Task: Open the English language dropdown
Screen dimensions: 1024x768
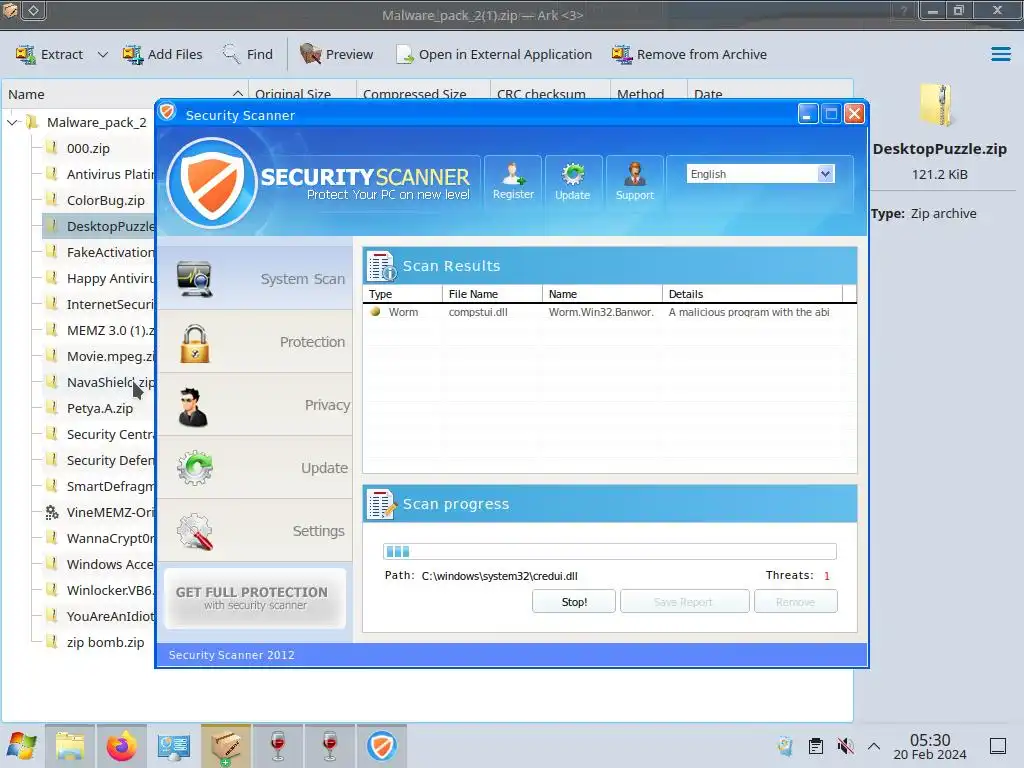Action: click(x=760, y=174)
